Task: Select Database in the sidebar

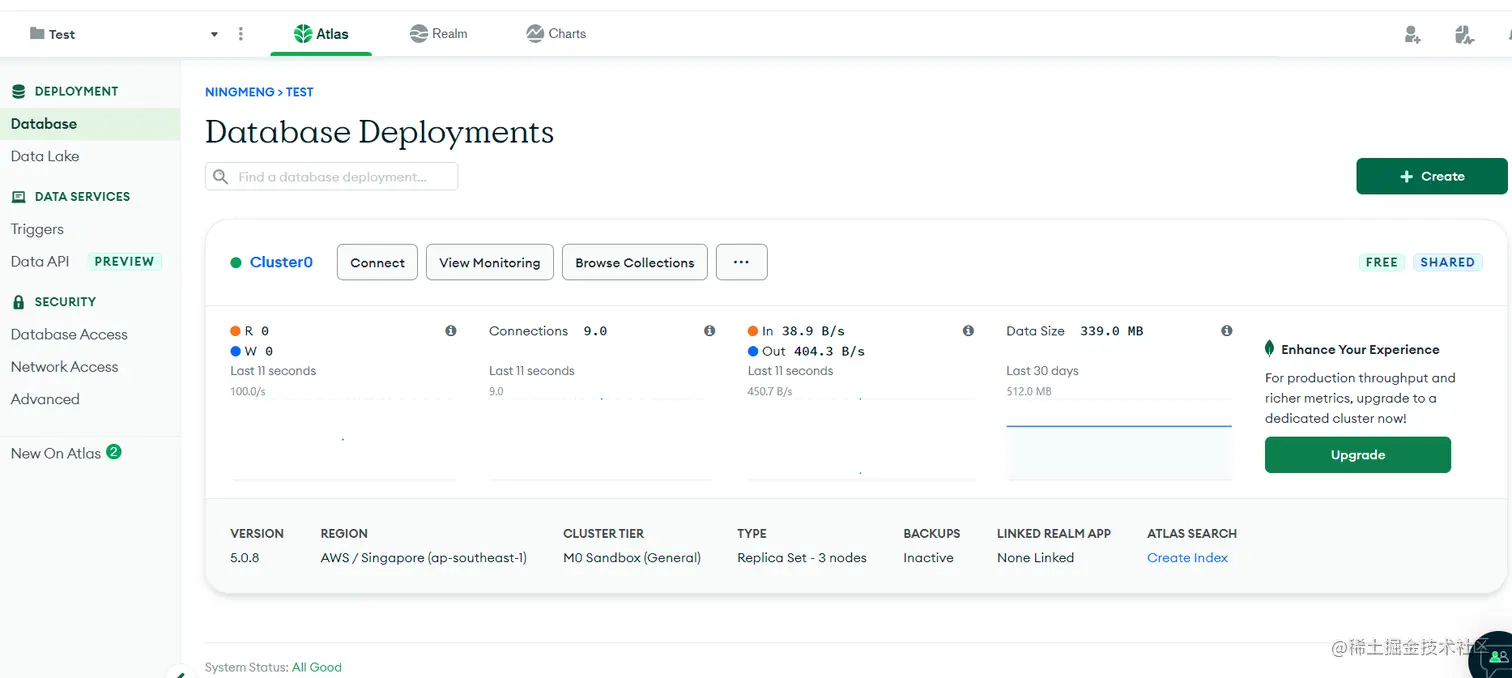Action: tap(90, 124)
